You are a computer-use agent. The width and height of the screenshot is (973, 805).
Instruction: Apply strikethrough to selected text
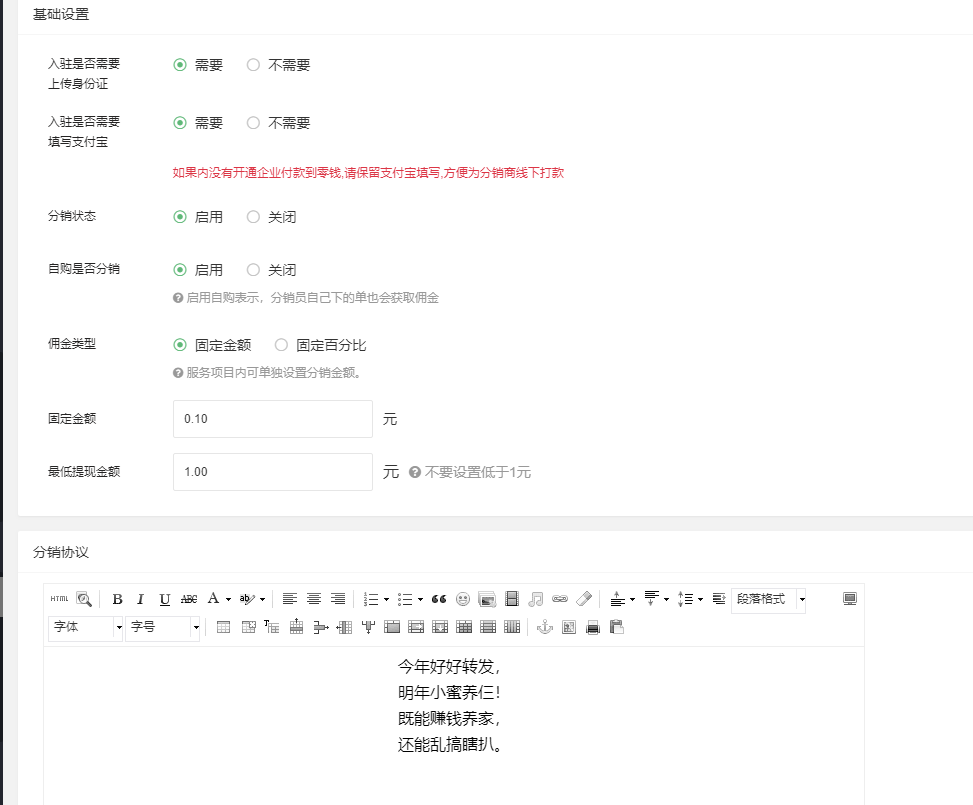coord(189,599)
